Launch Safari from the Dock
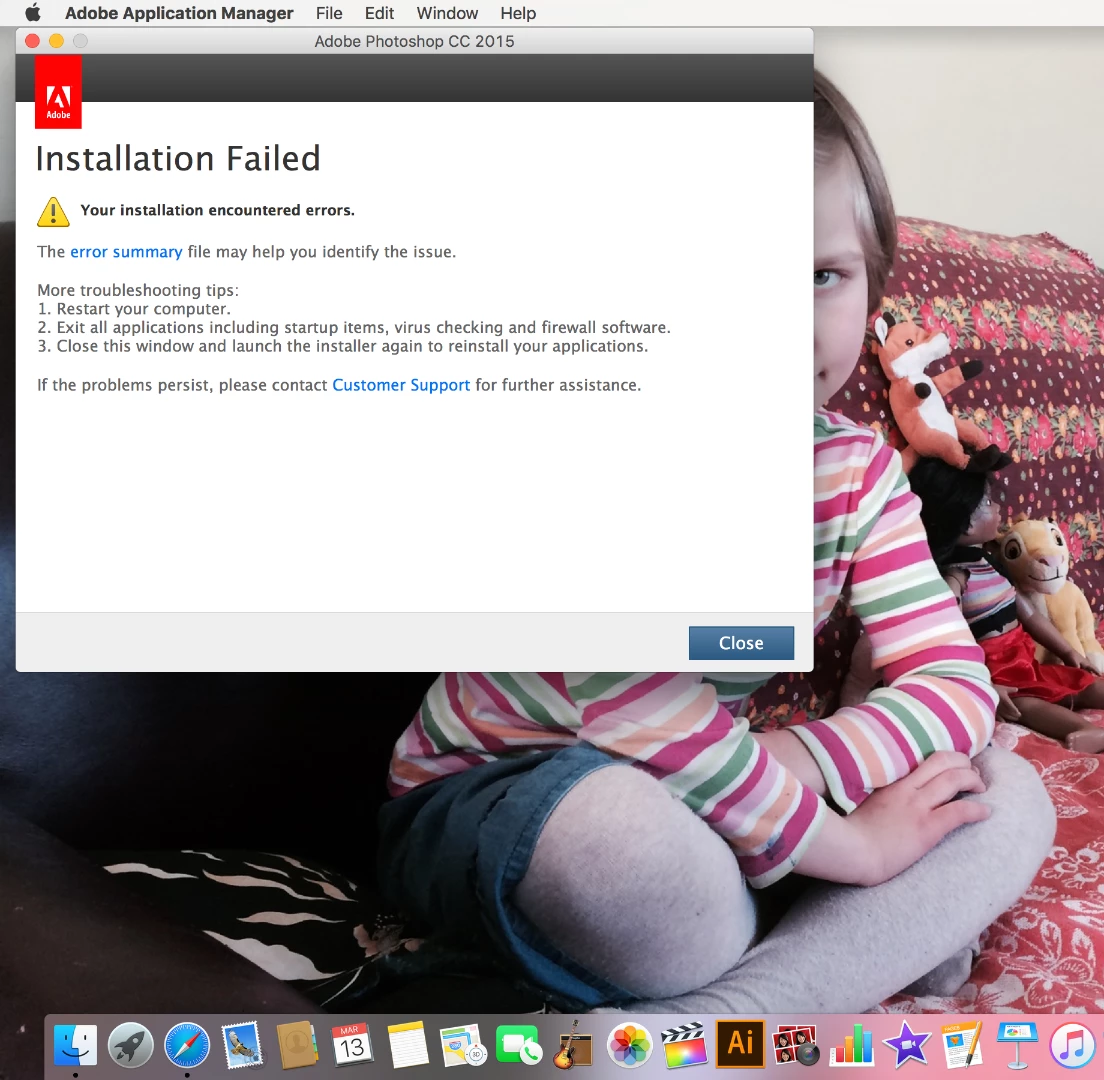Screen dimensions: 1104x1080 pos(187,1045)
